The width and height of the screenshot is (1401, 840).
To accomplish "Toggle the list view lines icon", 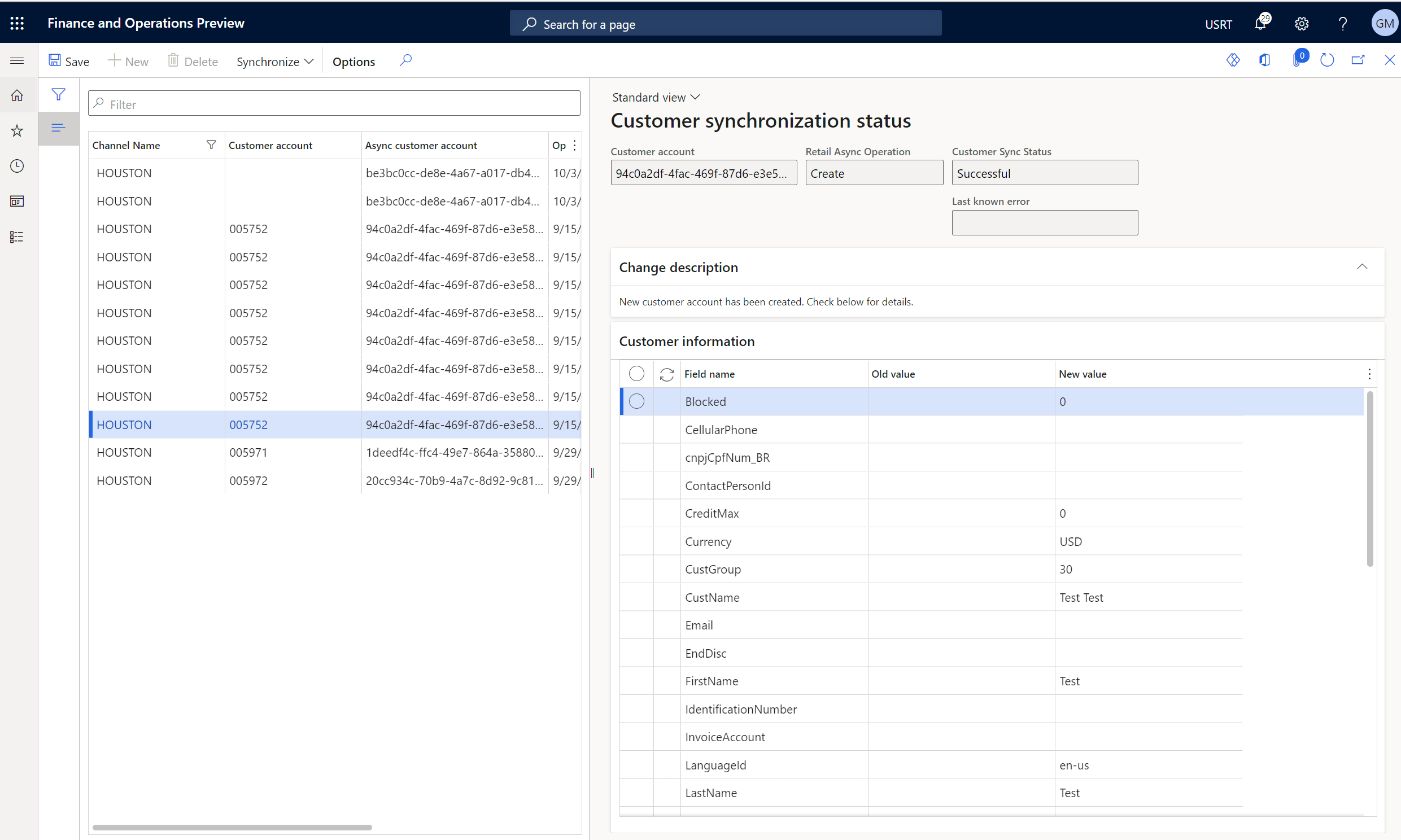I will pyautogui.click(x=58, y=128).
